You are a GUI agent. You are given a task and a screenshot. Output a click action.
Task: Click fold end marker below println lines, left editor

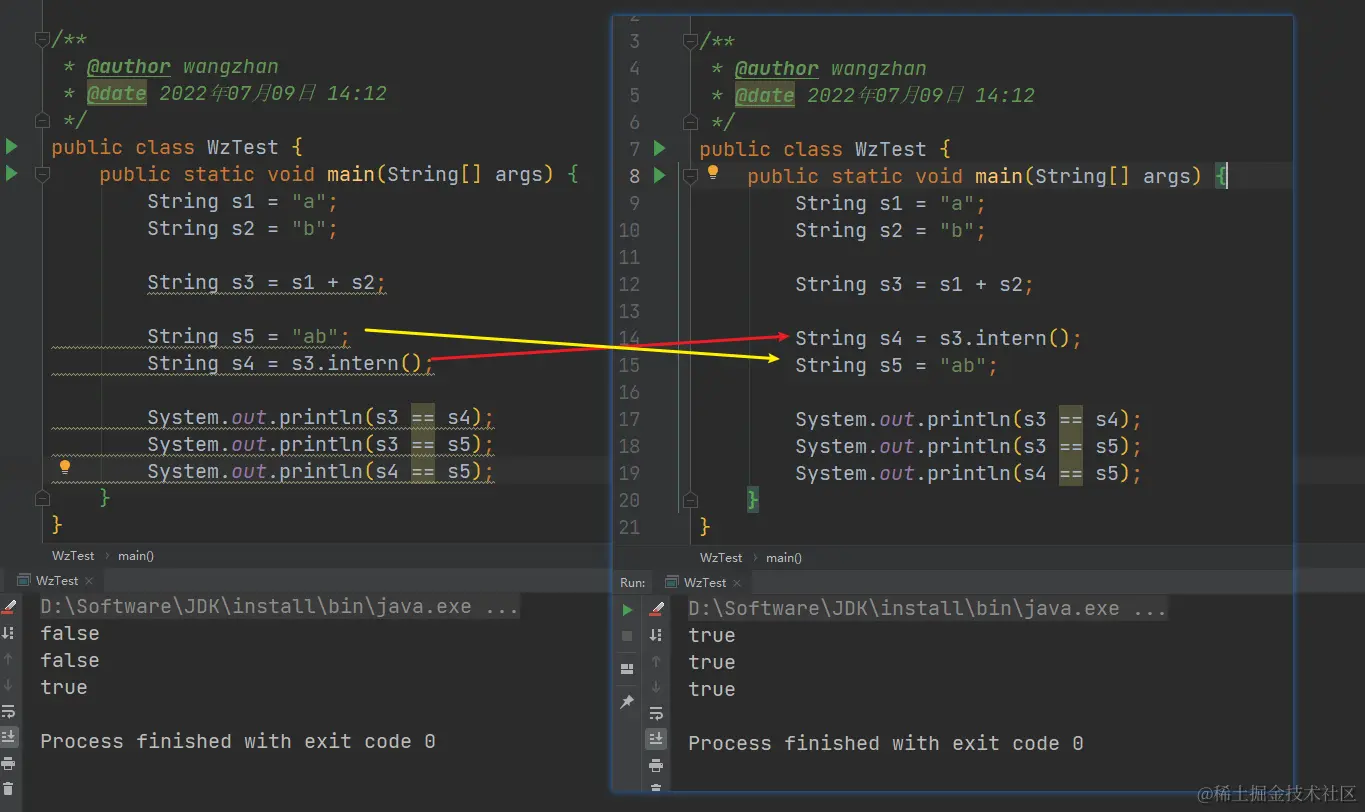click(42, 497)
